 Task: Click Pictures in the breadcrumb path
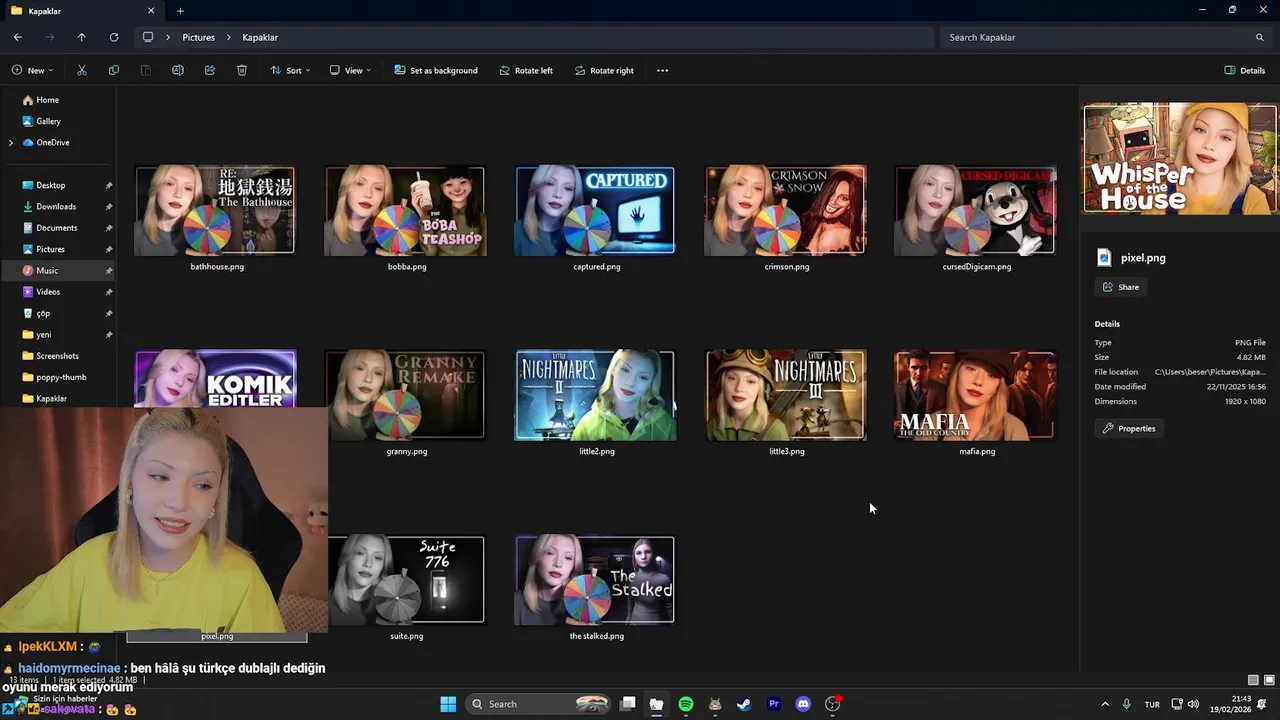click(x=198, y=37)
